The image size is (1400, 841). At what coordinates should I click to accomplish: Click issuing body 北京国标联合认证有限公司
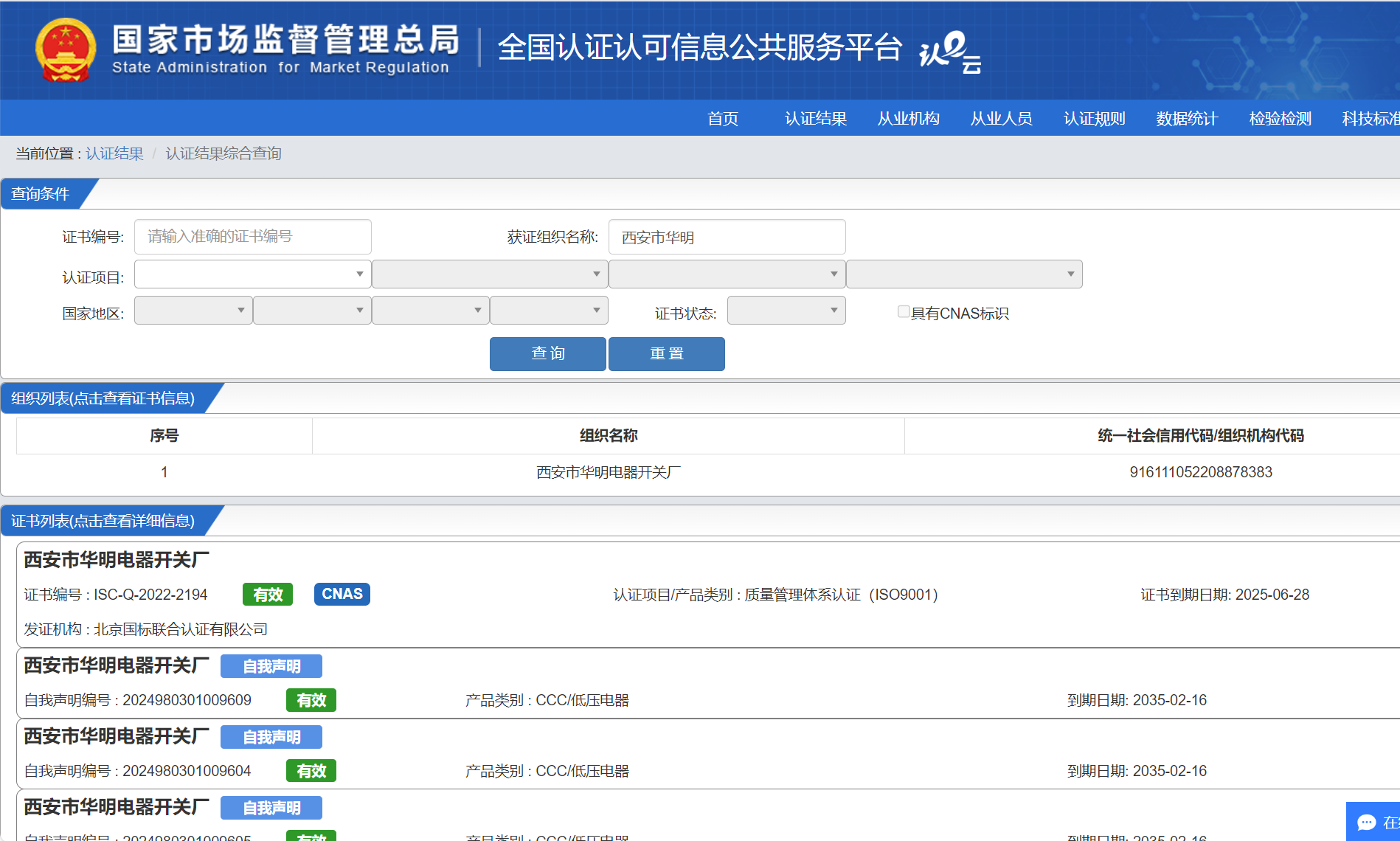coord(181,629)
